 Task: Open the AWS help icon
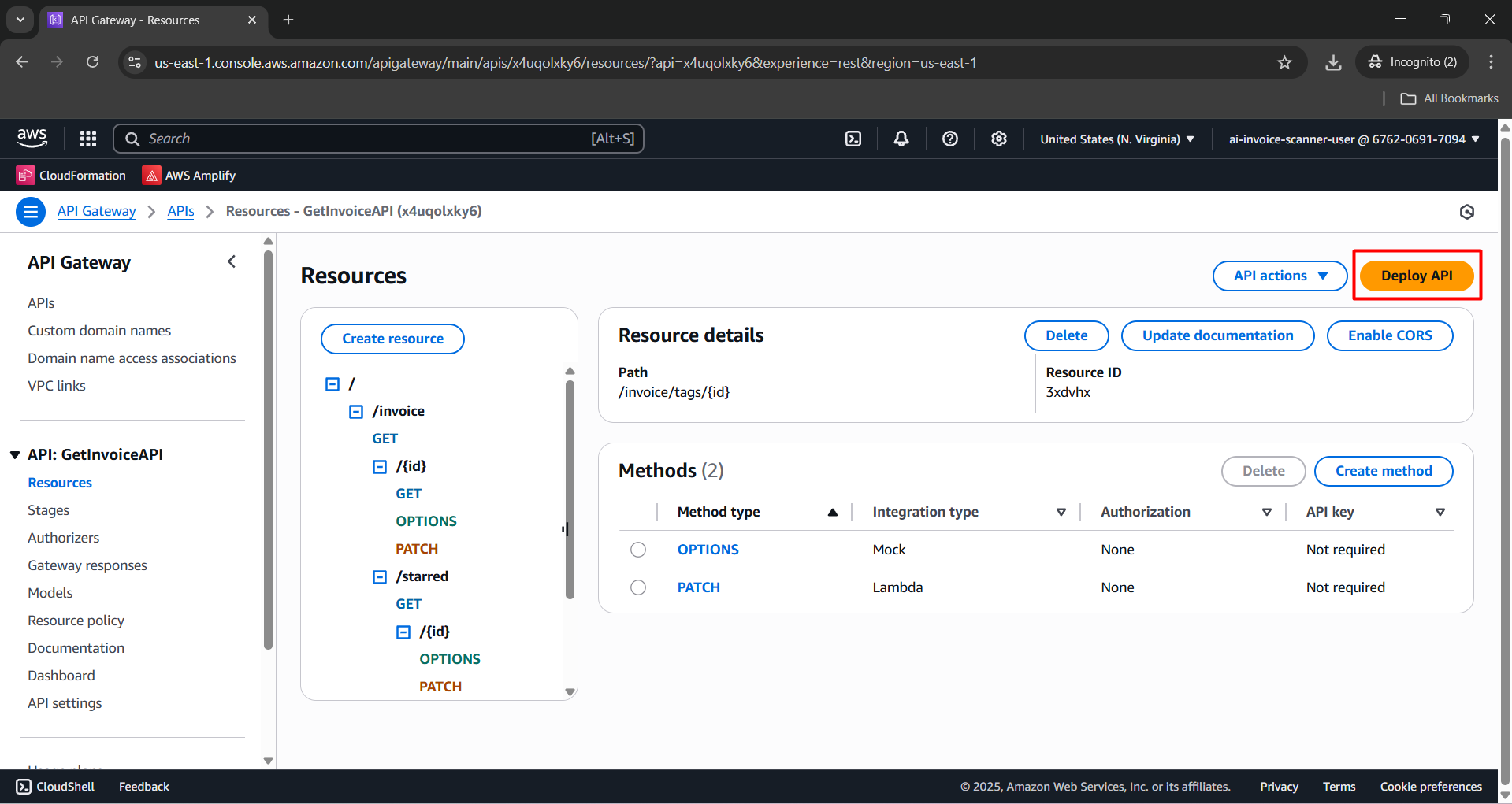(x=949, y=138)
